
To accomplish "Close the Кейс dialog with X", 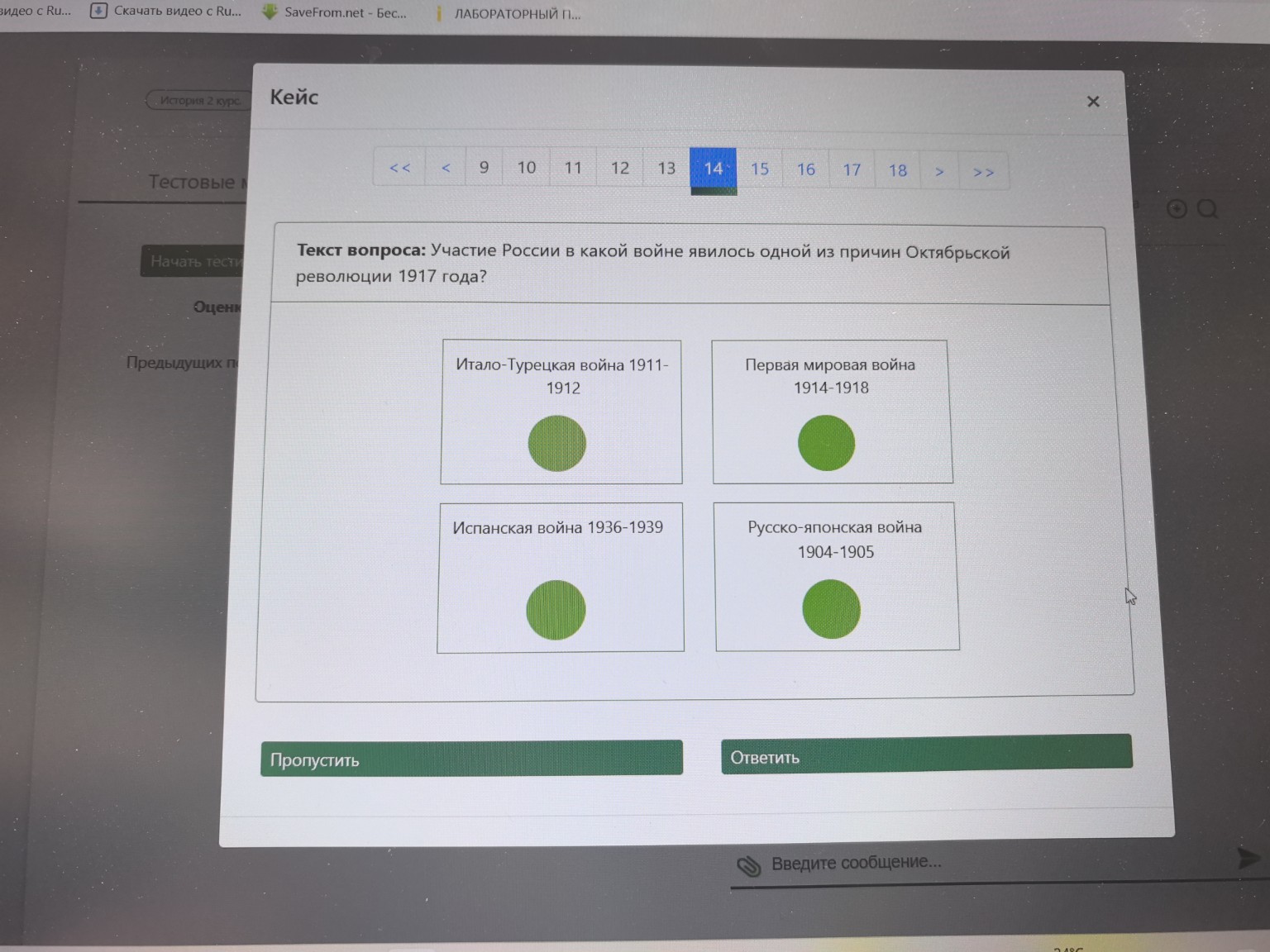I will click(1093, 102).
